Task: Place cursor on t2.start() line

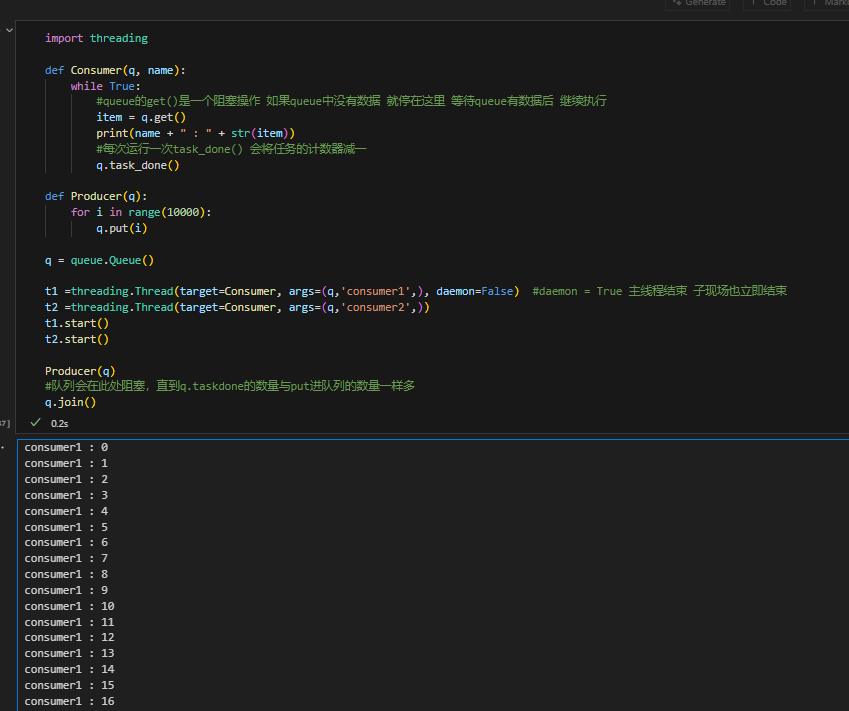Action: (77, 339)
